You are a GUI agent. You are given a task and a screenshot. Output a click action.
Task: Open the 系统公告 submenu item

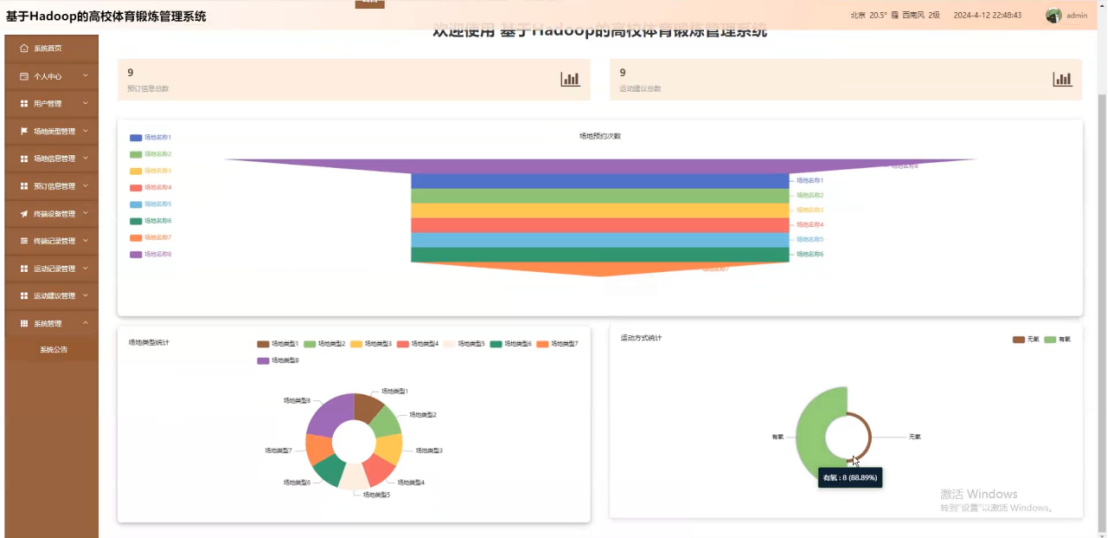click(x=52, y=349)
